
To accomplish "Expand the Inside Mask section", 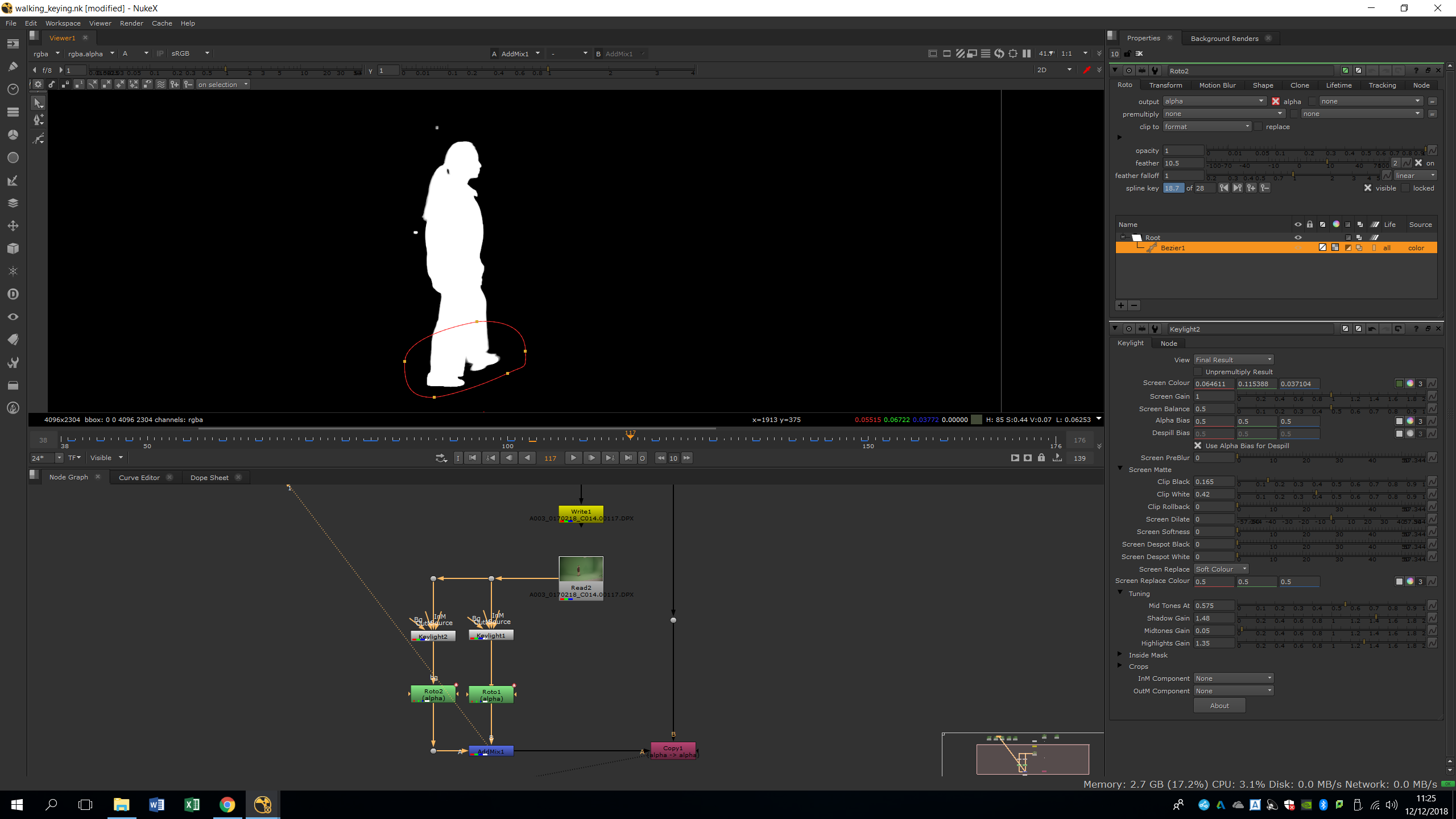I will point(1120,655).
